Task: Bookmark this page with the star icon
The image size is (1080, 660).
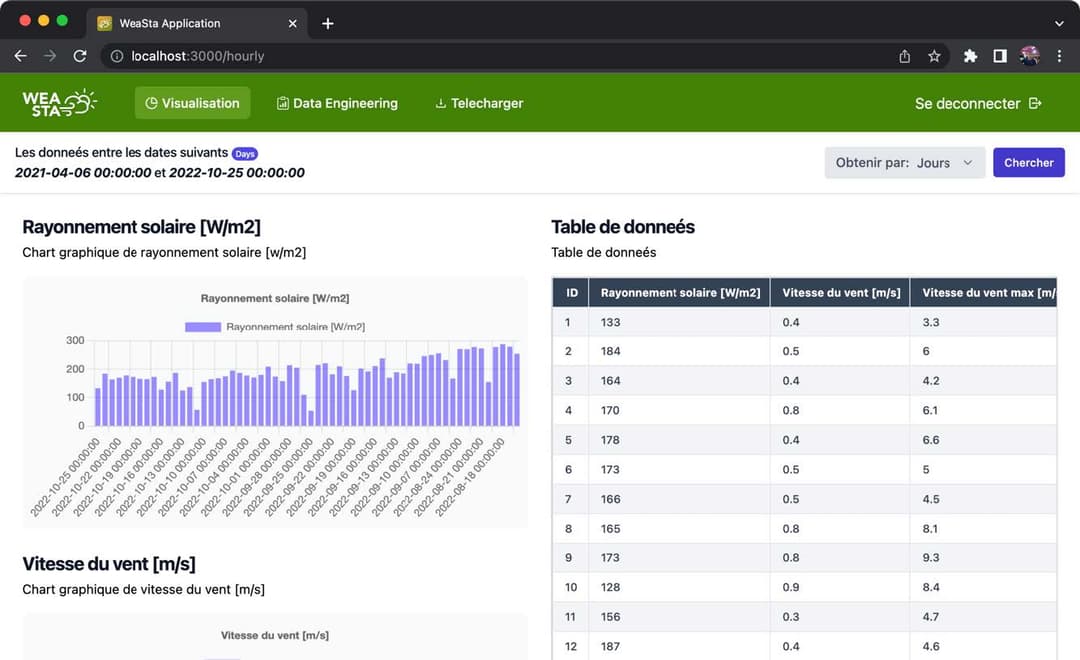Action: (x=934, y=56)
